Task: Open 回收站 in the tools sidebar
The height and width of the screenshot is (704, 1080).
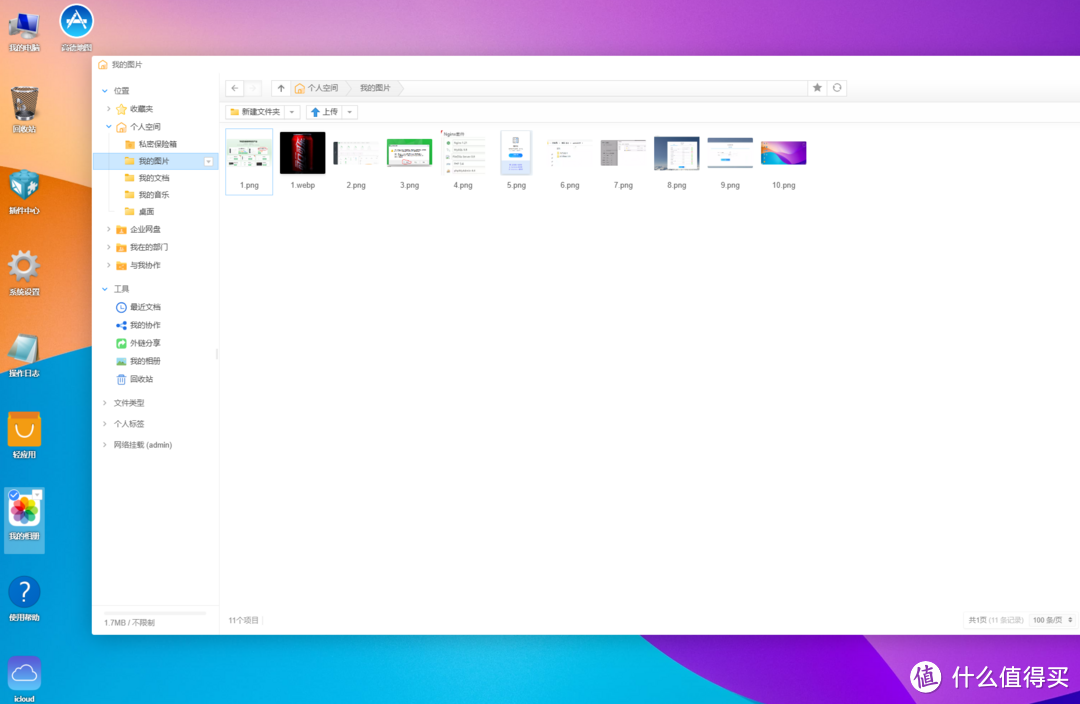Action: click(141, 379)
